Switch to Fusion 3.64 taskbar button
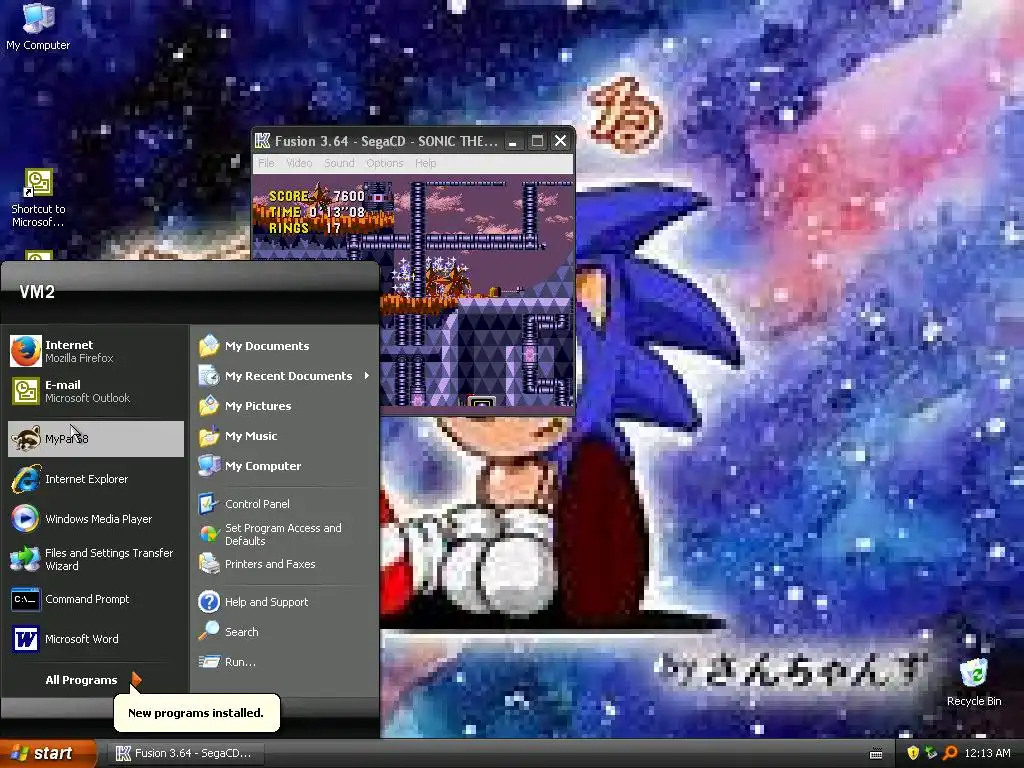This screenshot has height=768, width=1024. (187, 753)
